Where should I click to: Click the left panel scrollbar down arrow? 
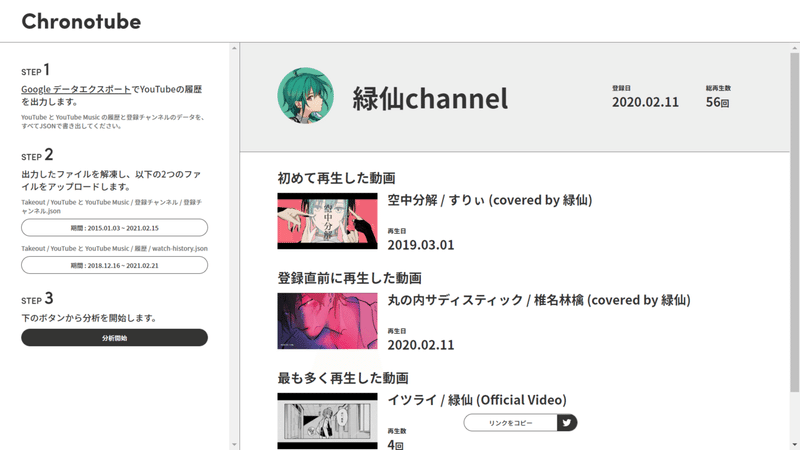tap(234, 444)
